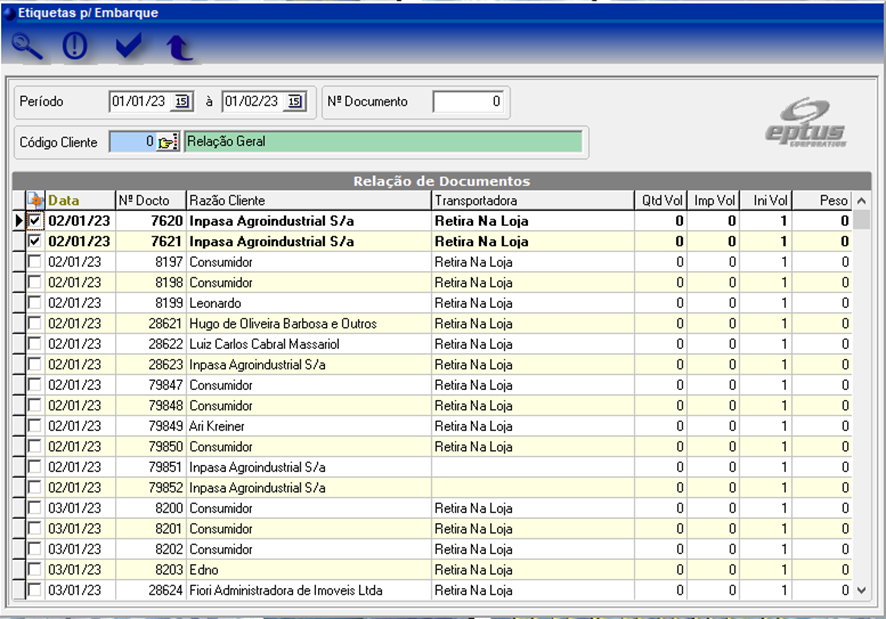Check the box for document 8199 Leonardo
This screenshot has width=886, height=619.
(x=35, y=303)
